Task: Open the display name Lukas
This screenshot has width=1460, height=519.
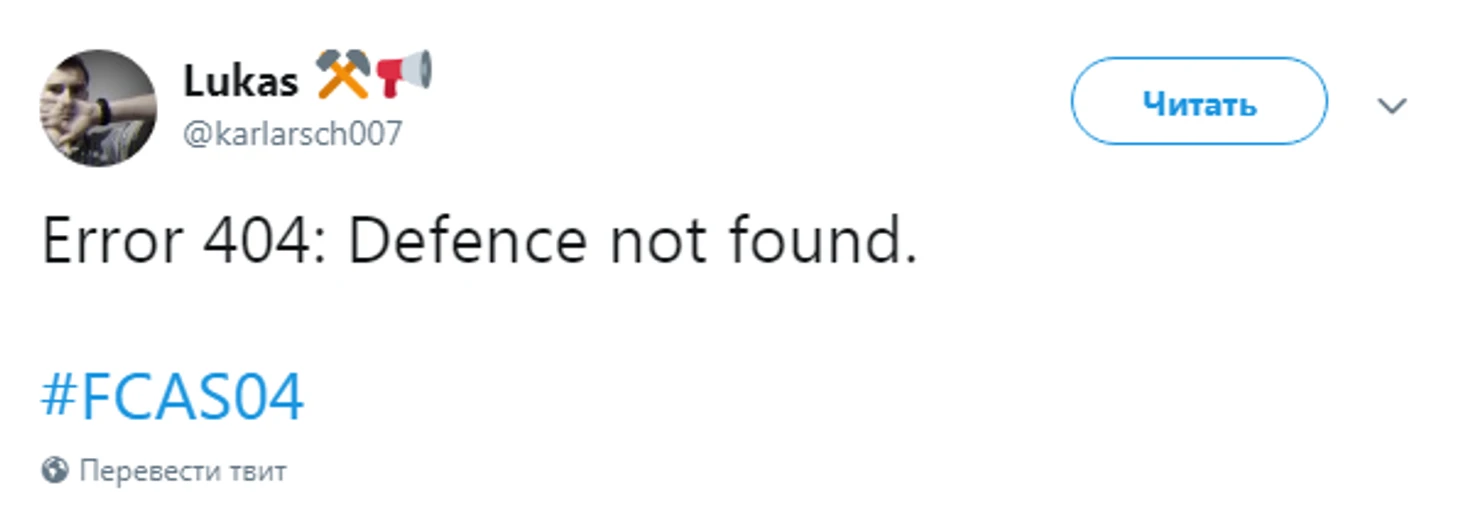Action: [240, 82]
